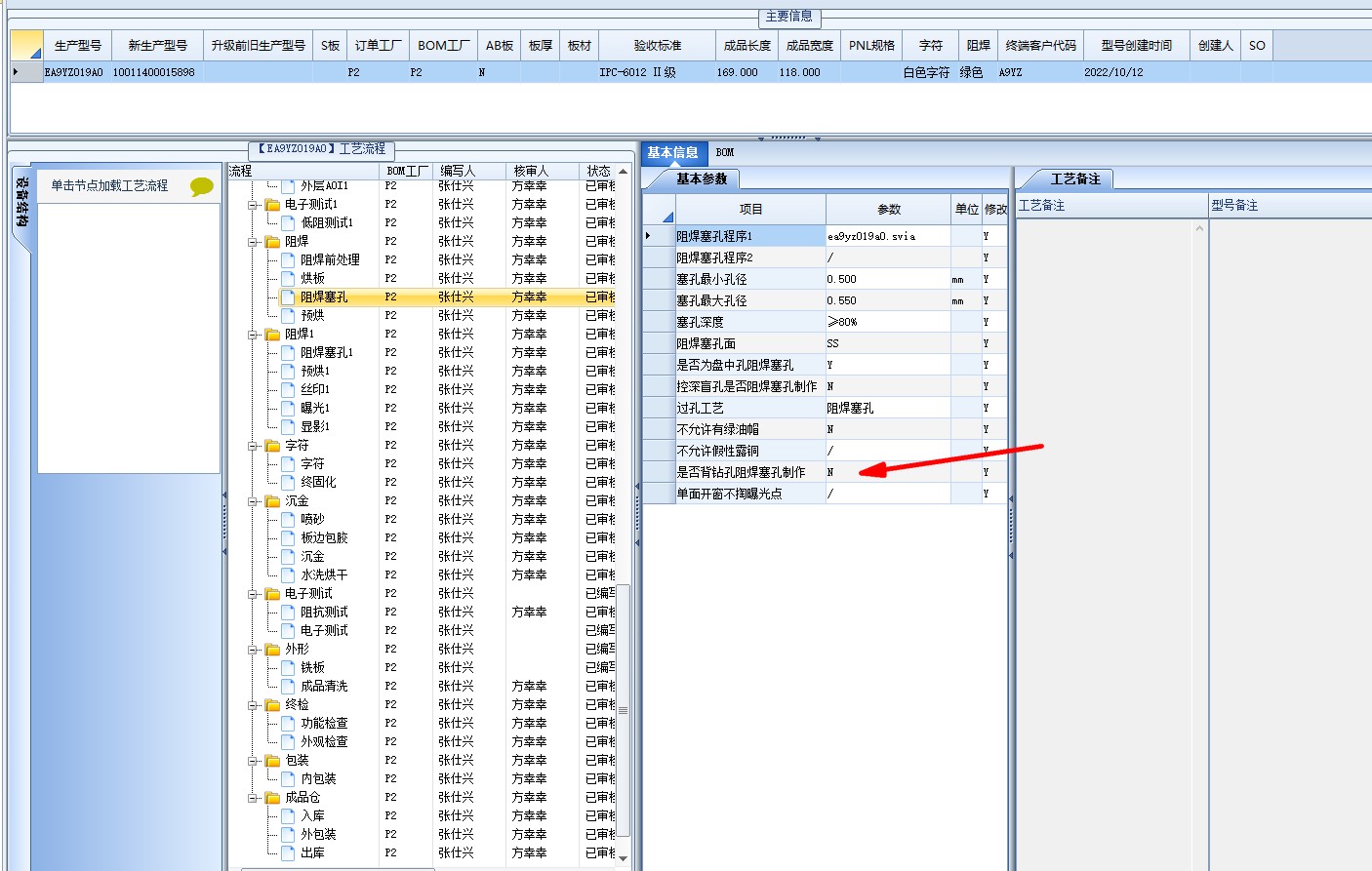The width and height of the screenshot is (1372, 871).
Task: Click the document icon of 烘板 step
Action: tap(288, 279)
